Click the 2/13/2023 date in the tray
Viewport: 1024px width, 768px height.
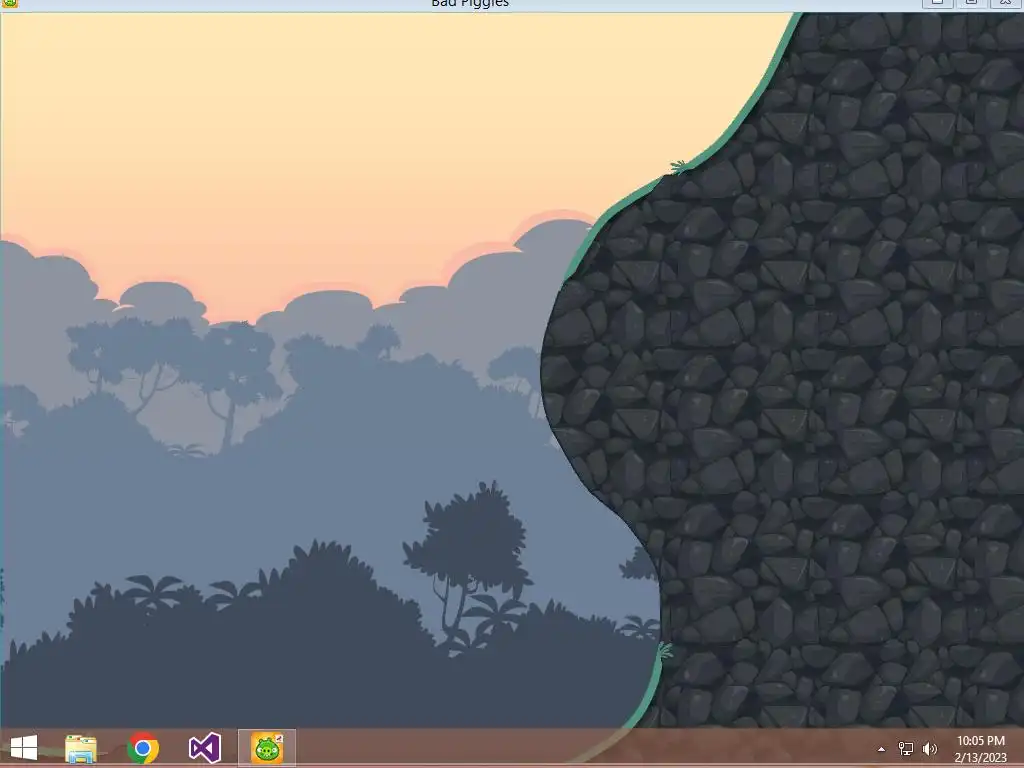pyautogui.click(x=981, y=758)
